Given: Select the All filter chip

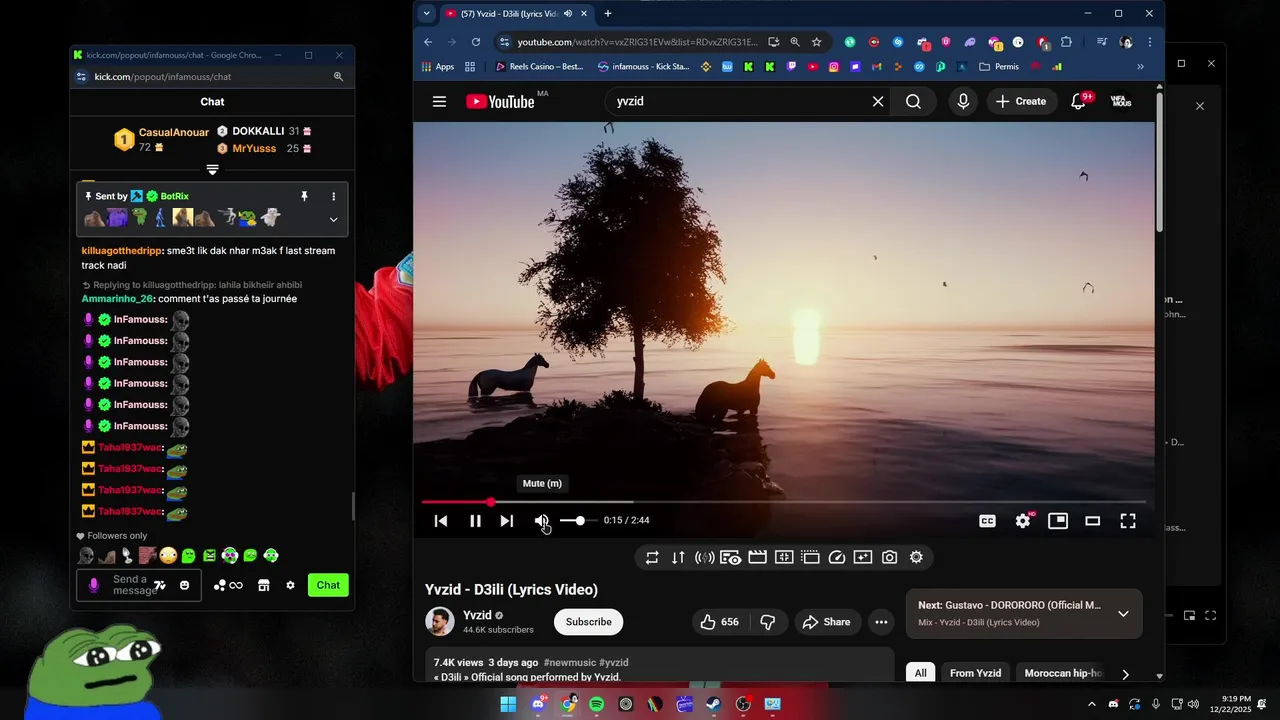Looking at the screenshot, I should click(920, 673).
